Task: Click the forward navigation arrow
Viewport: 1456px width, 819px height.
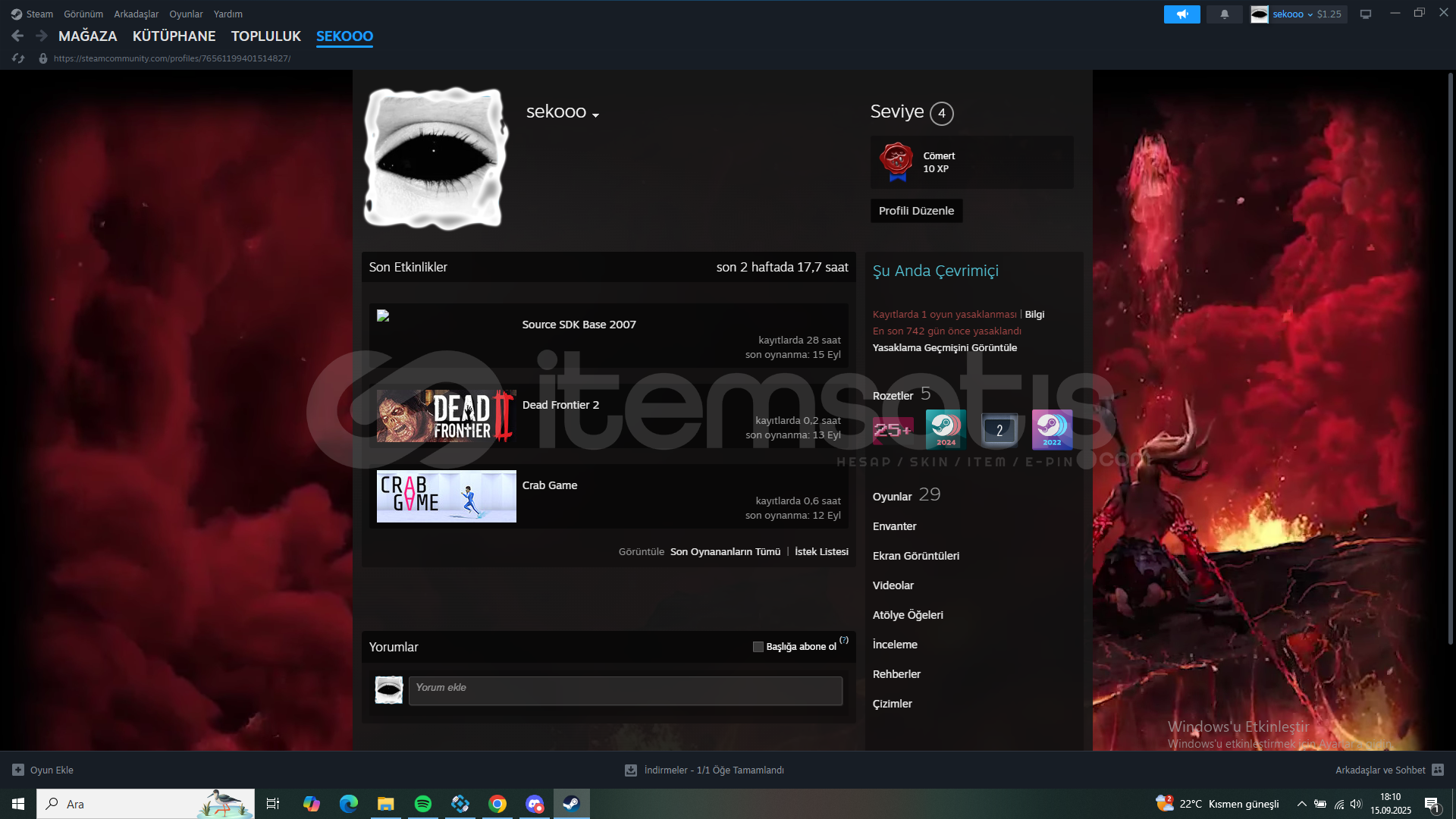Action: 42,36
